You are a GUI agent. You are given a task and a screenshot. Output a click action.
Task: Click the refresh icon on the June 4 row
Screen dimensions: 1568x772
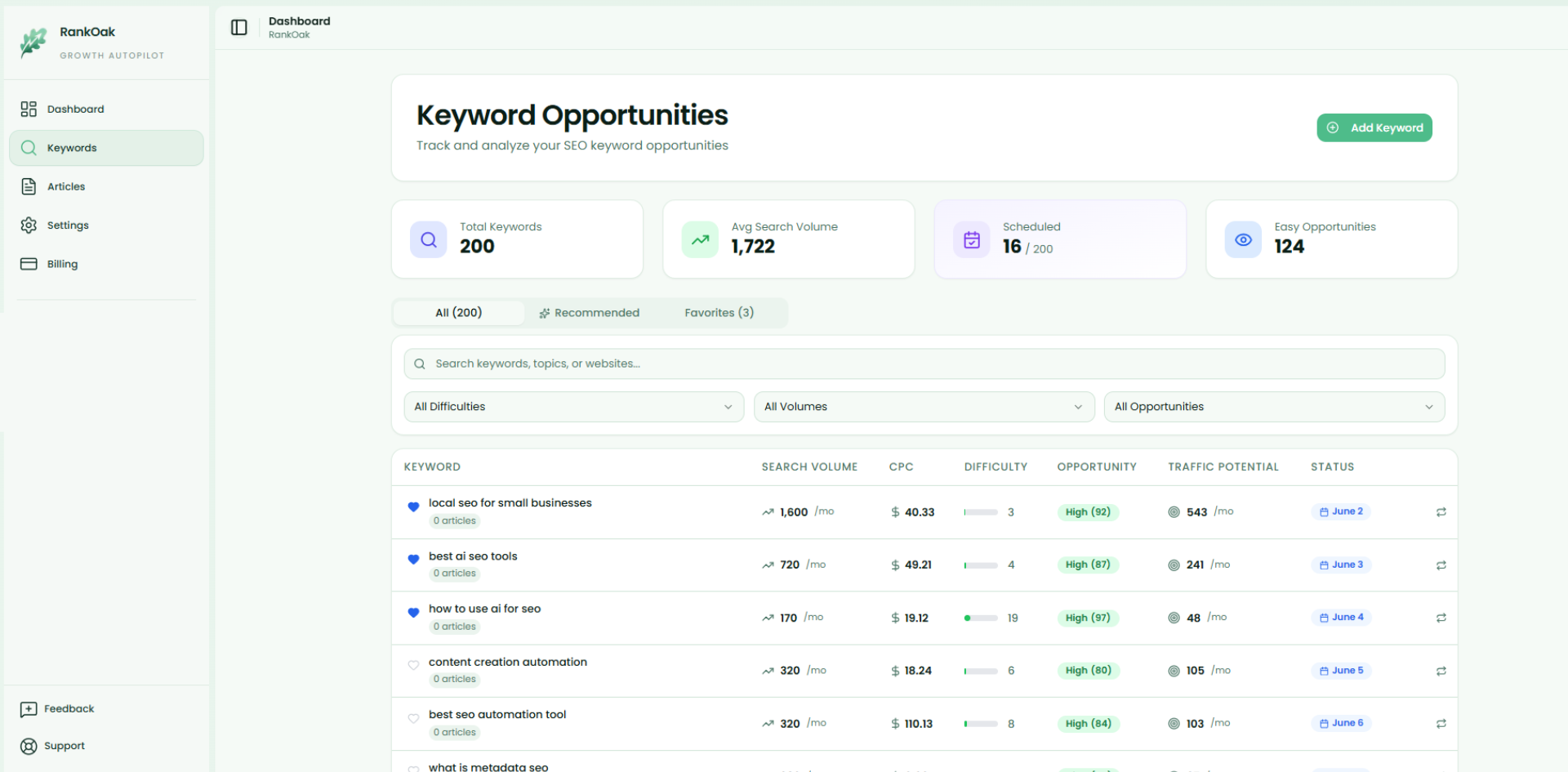click(1441, 618)
